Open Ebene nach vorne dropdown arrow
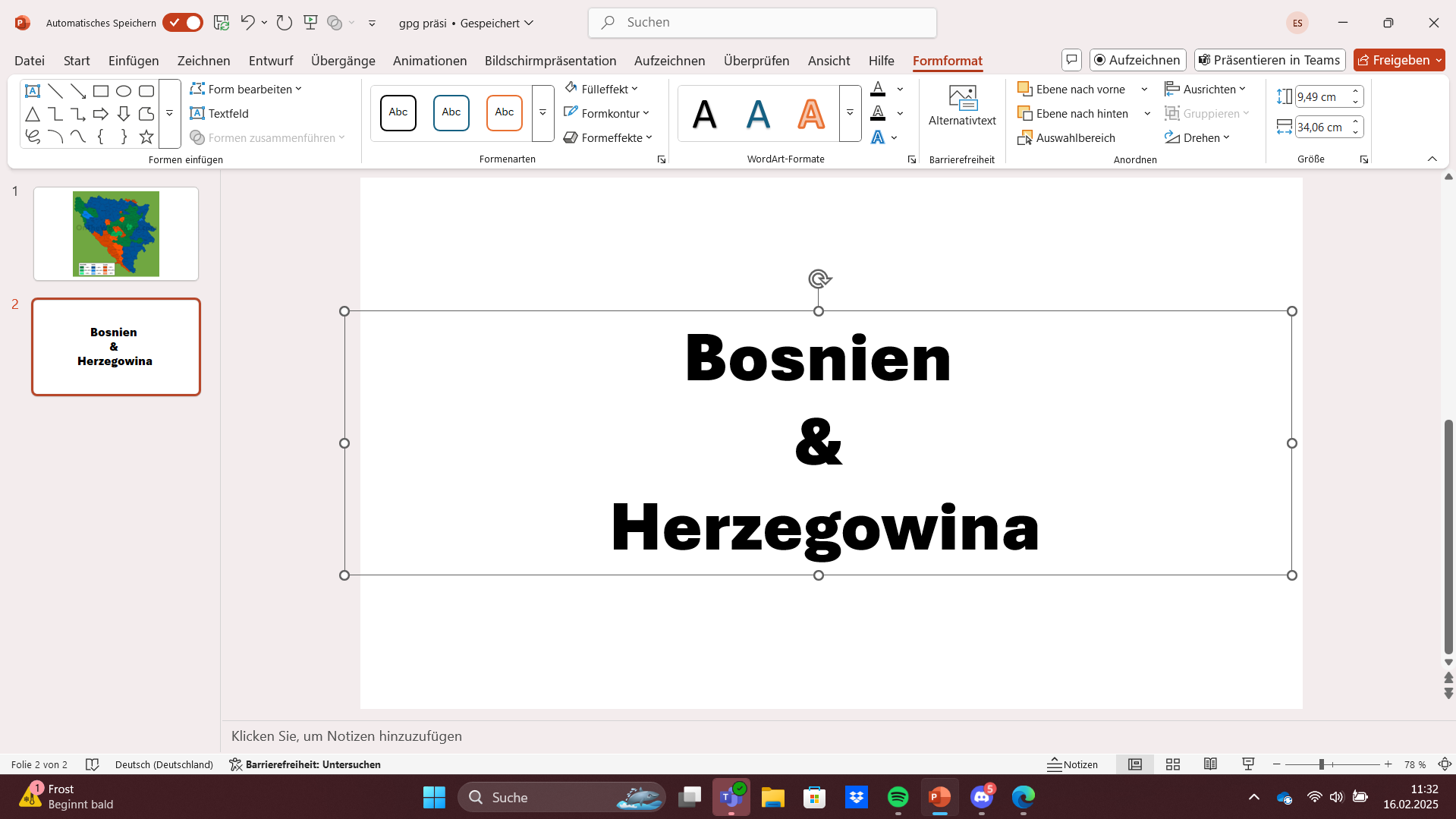Screen dimensions: 1456x819 [1144, 90]
